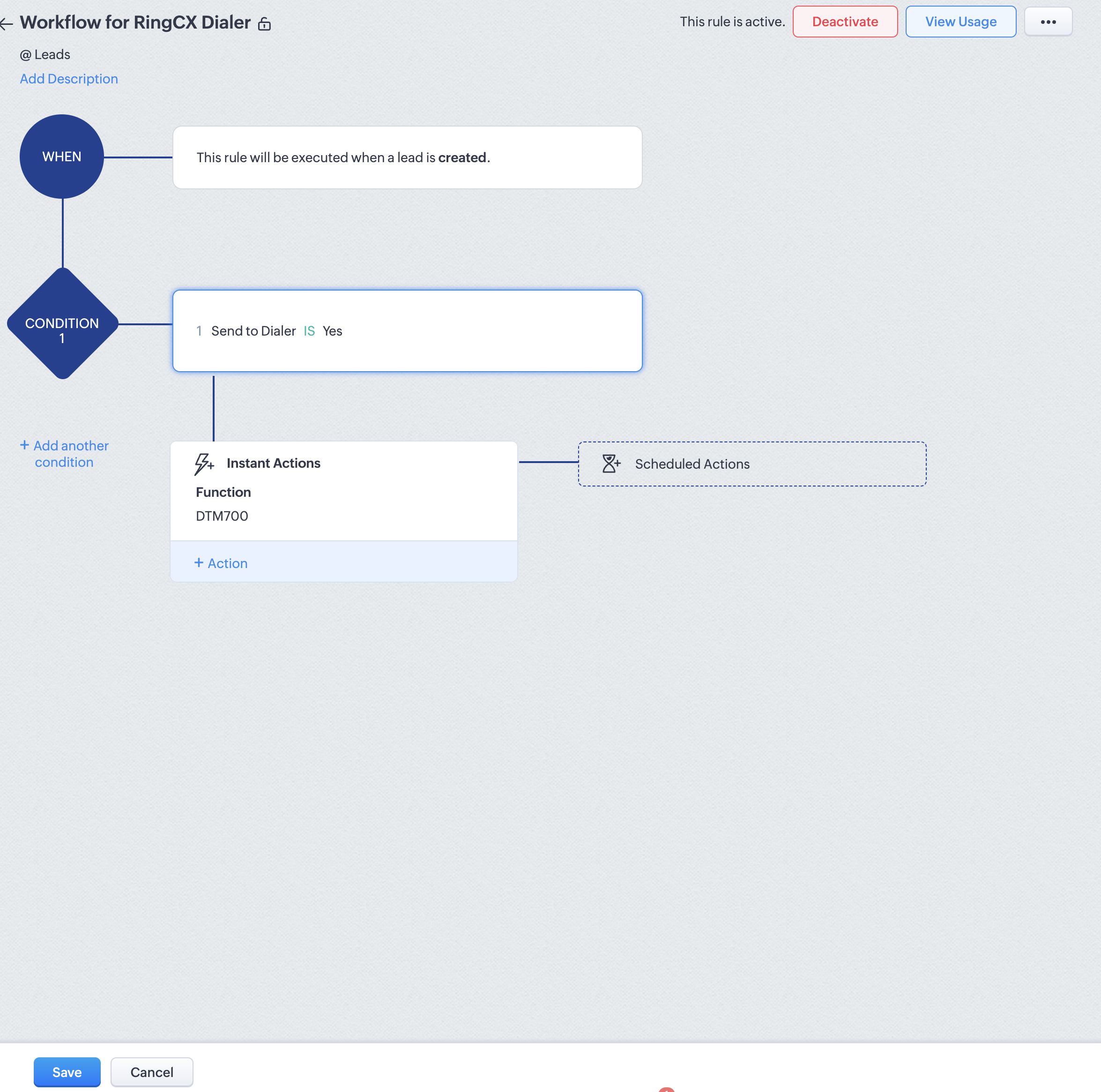The height and width of the screenshot is (1092, 1101).
Task: Edit the Send to Dialer IS Yes condition
Action: (x=407, y=330)
